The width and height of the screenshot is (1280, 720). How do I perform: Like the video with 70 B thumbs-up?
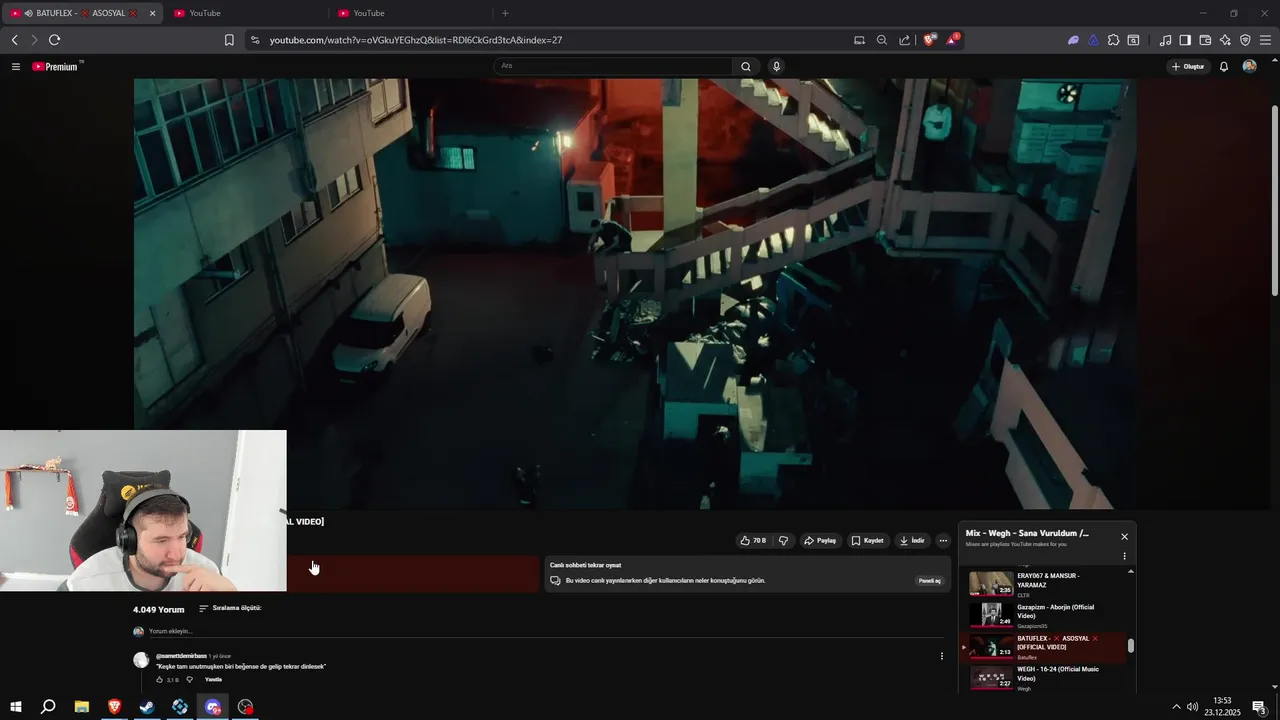[753, 540]
